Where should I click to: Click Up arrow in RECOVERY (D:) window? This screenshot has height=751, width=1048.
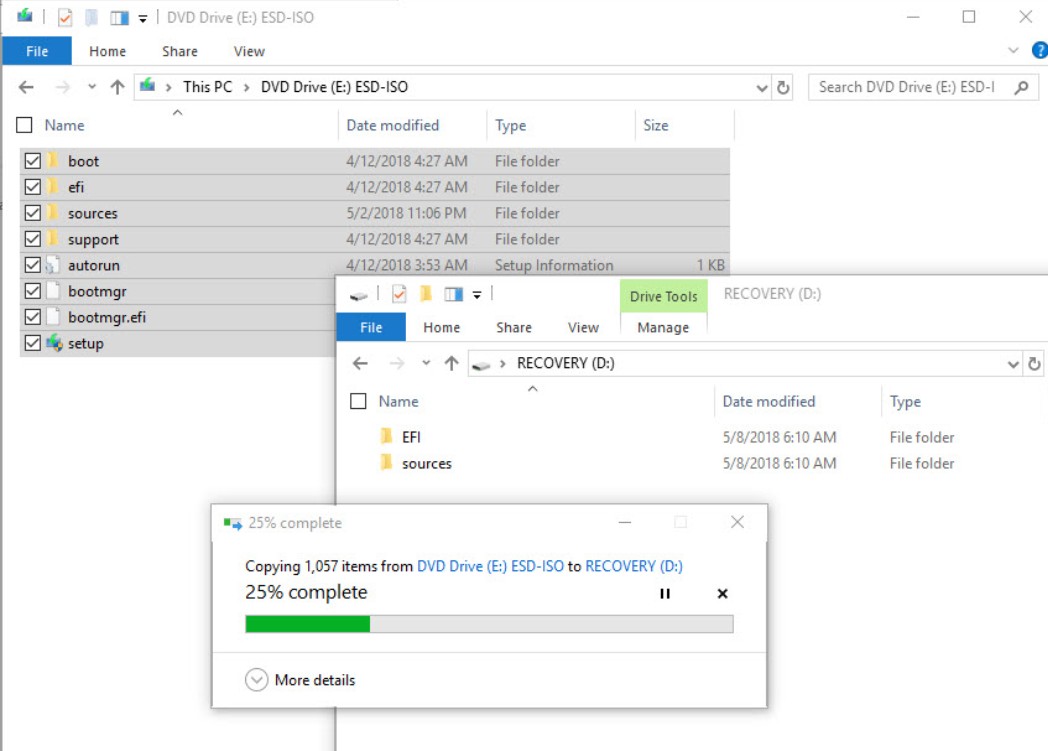pyautogui.click(x=451, y=364)
